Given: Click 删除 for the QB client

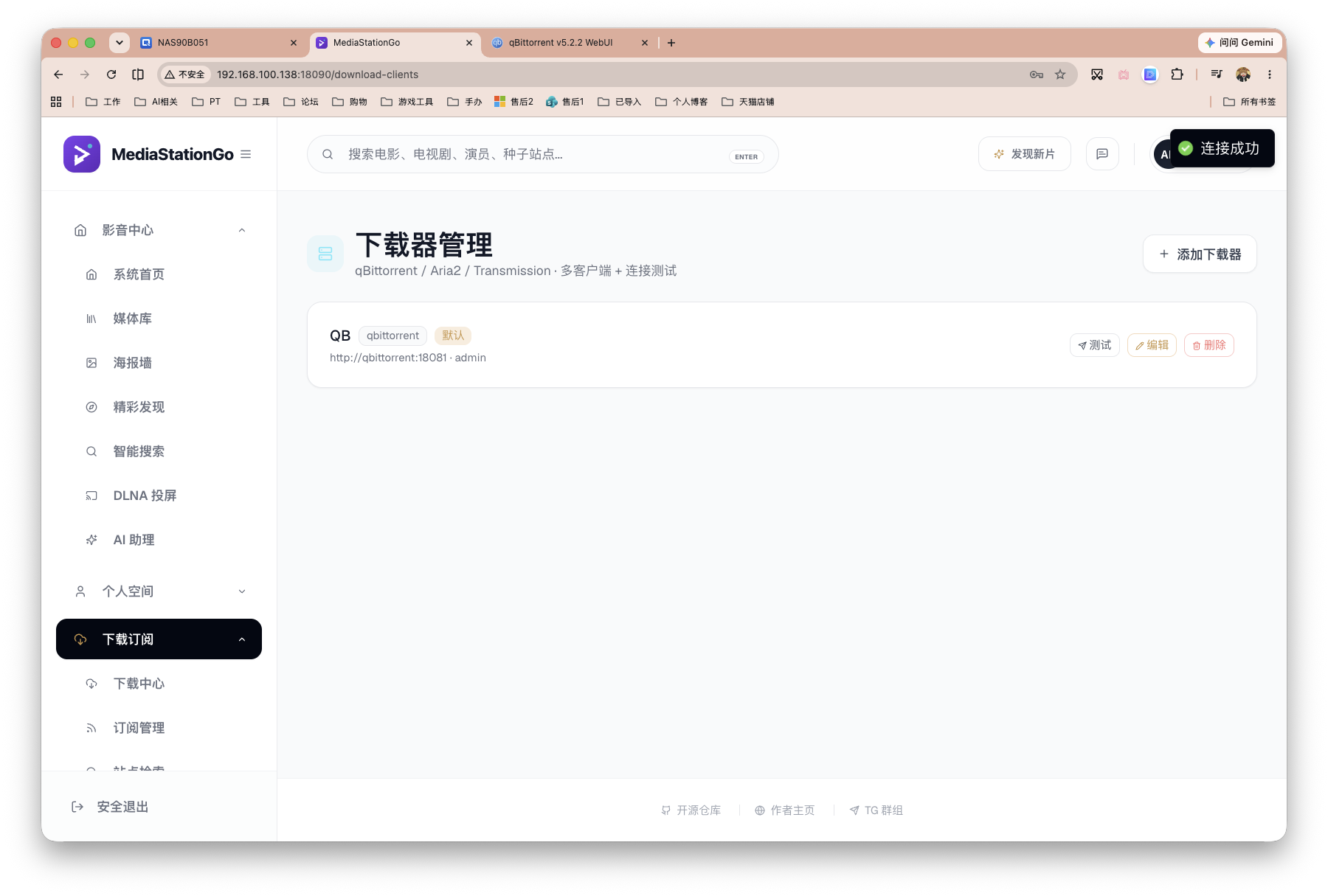Looking at the screenshot, I should 1209,345.
